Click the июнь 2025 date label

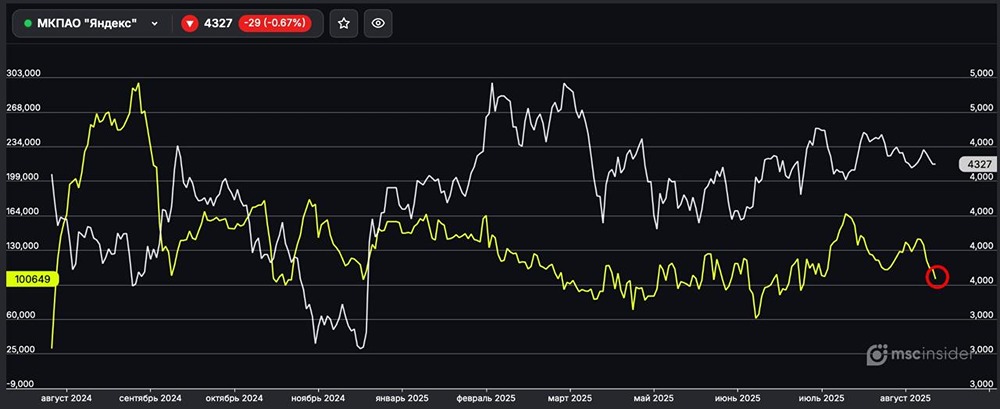(739, 397)
